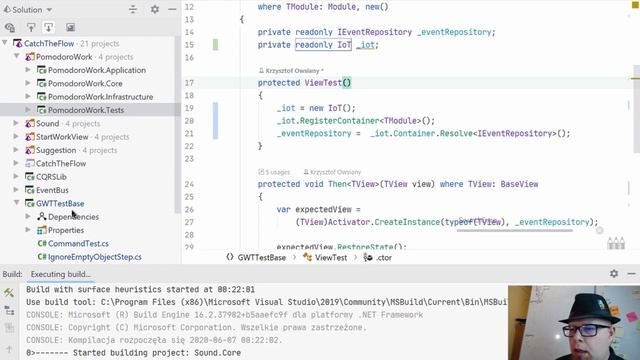Collapse the PomodoroWork folder

pyautogui.click(x=17, y=56)
